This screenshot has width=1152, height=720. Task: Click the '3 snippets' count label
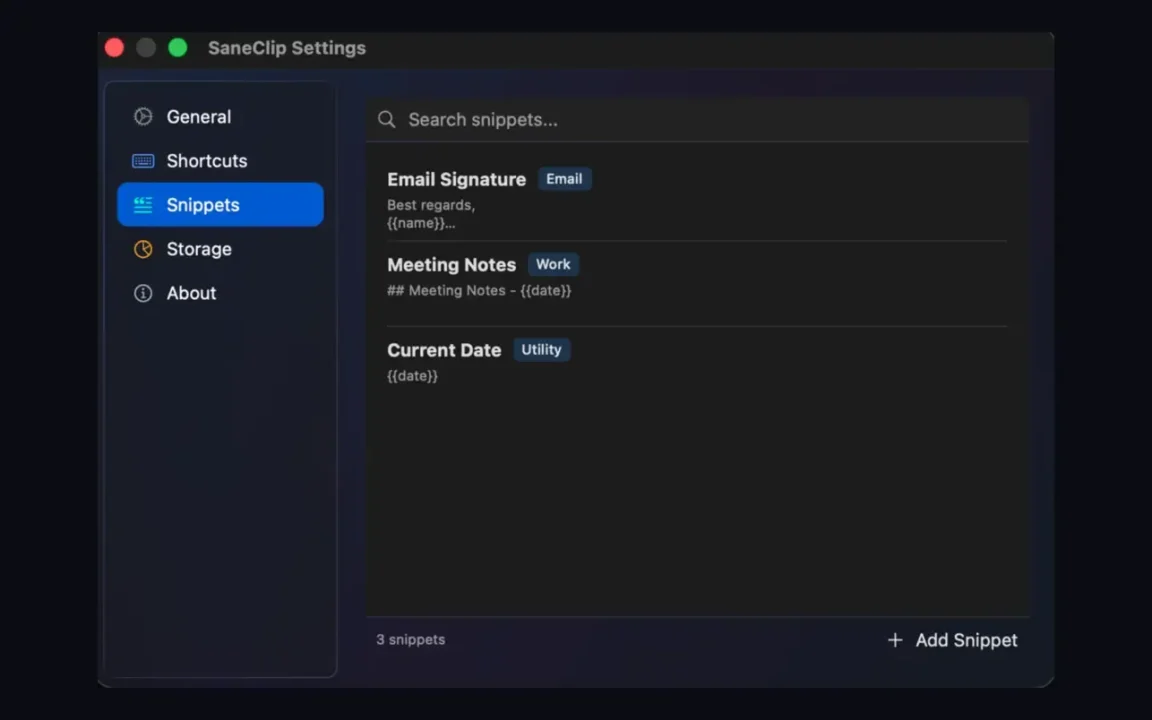[x=411, y=639]
